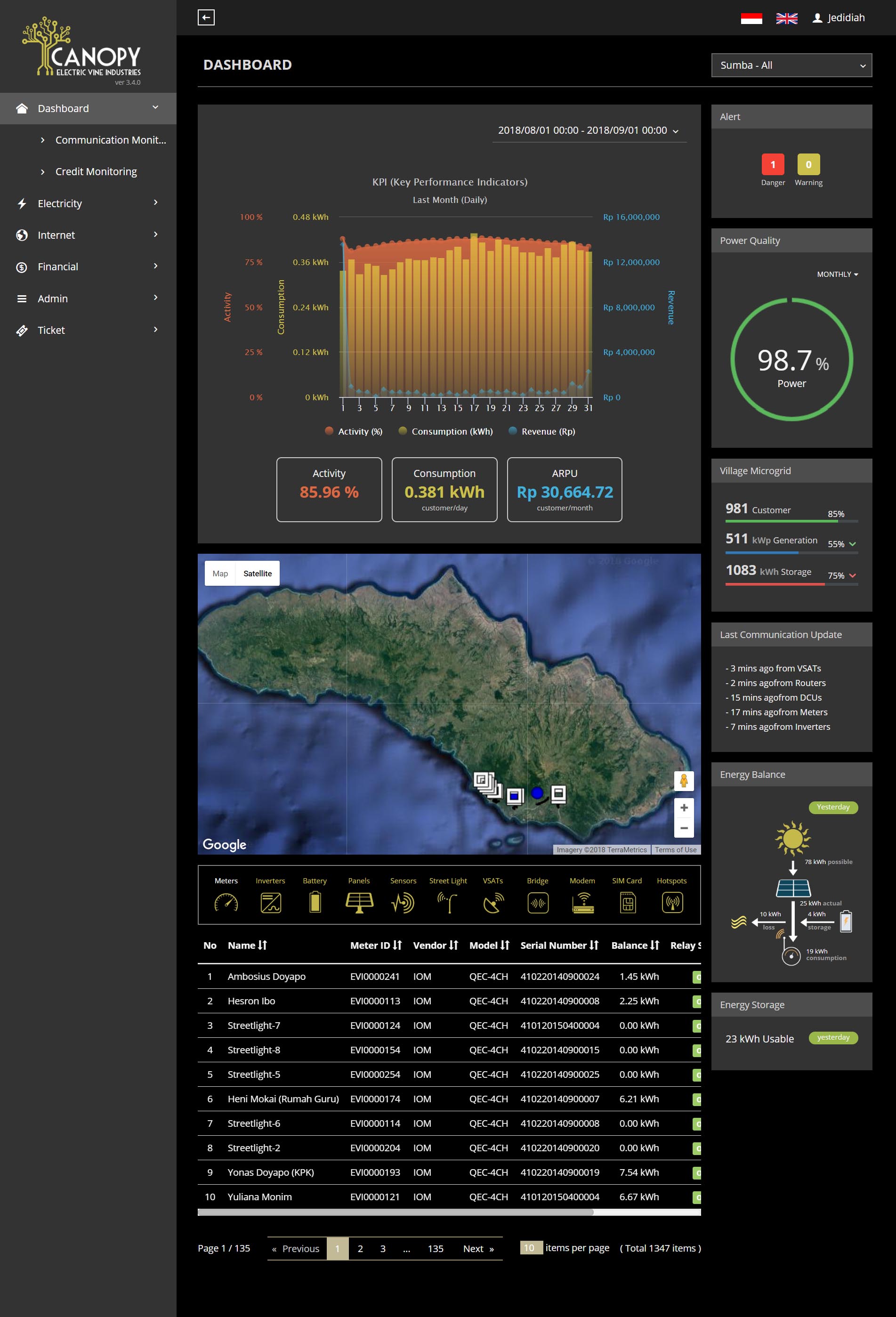The width and height of the screenshot is (896, 1317).
Task: Select the Sensors device icon
Action: click(x=403, y=902)
